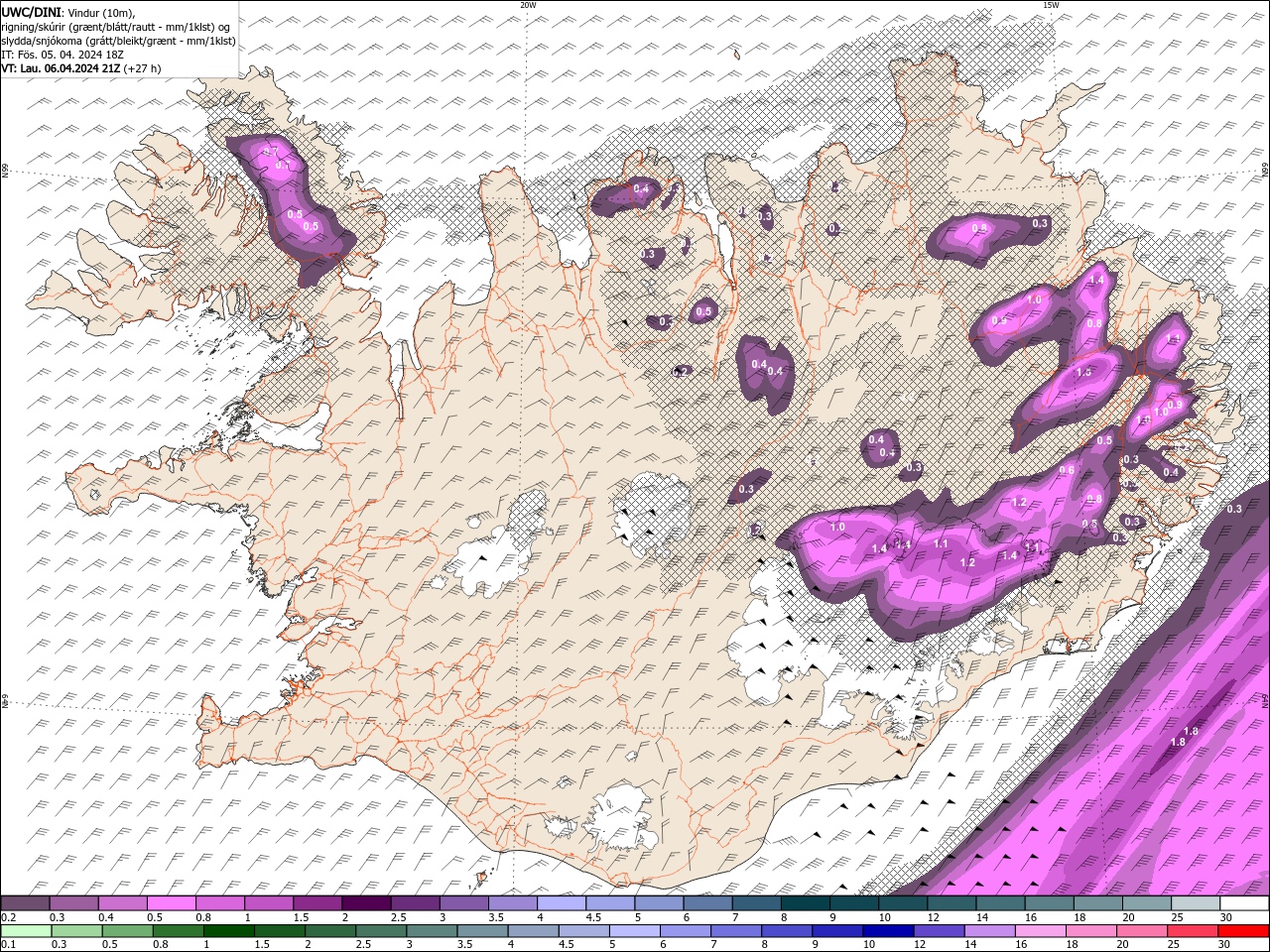Viewport: 1270px width, 952px height.
Task: Click the '0.1' label in lower legend
Action: (6, 944)
